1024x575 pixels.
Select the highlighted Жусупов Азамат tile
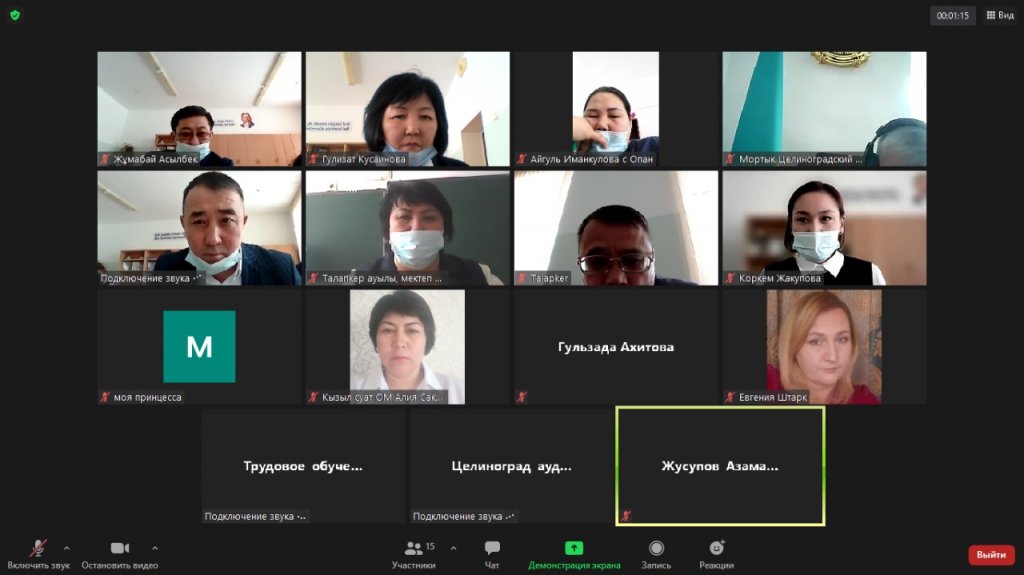[x=720, y=466]
